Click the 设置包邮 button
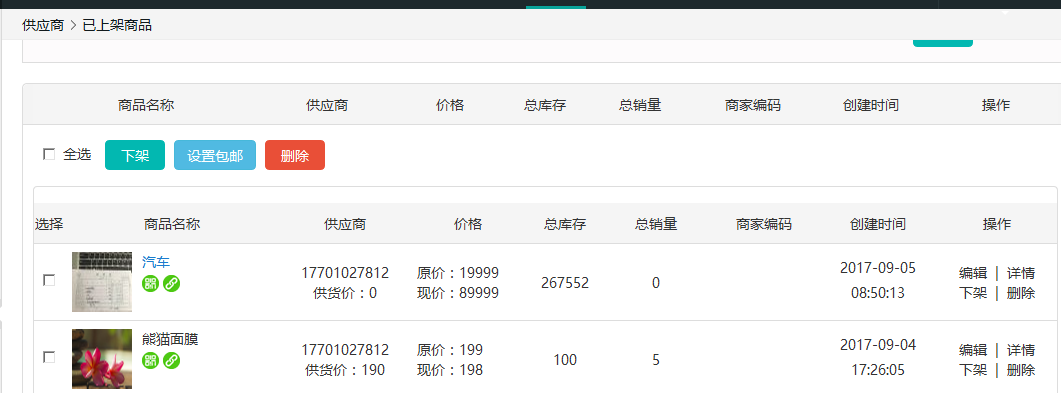The image size is (1061, 393). pos(215,155)
